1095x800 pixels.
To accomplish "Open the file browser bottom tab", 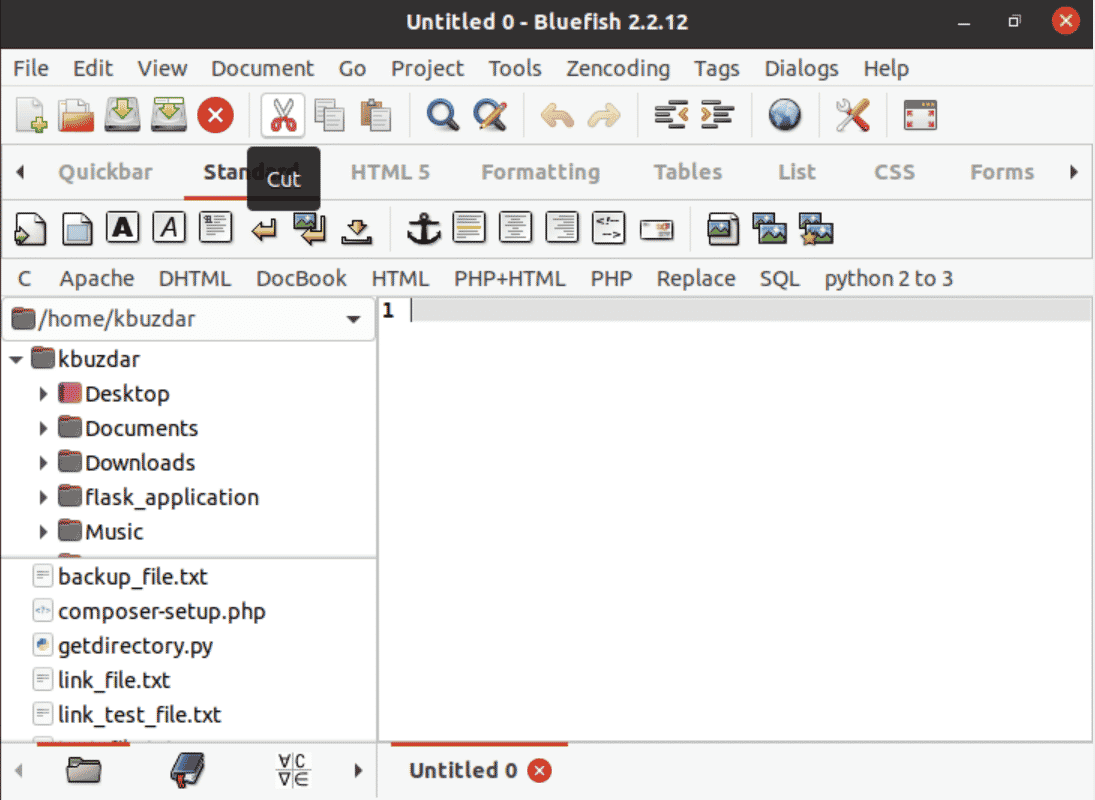I will pos(84,771).
